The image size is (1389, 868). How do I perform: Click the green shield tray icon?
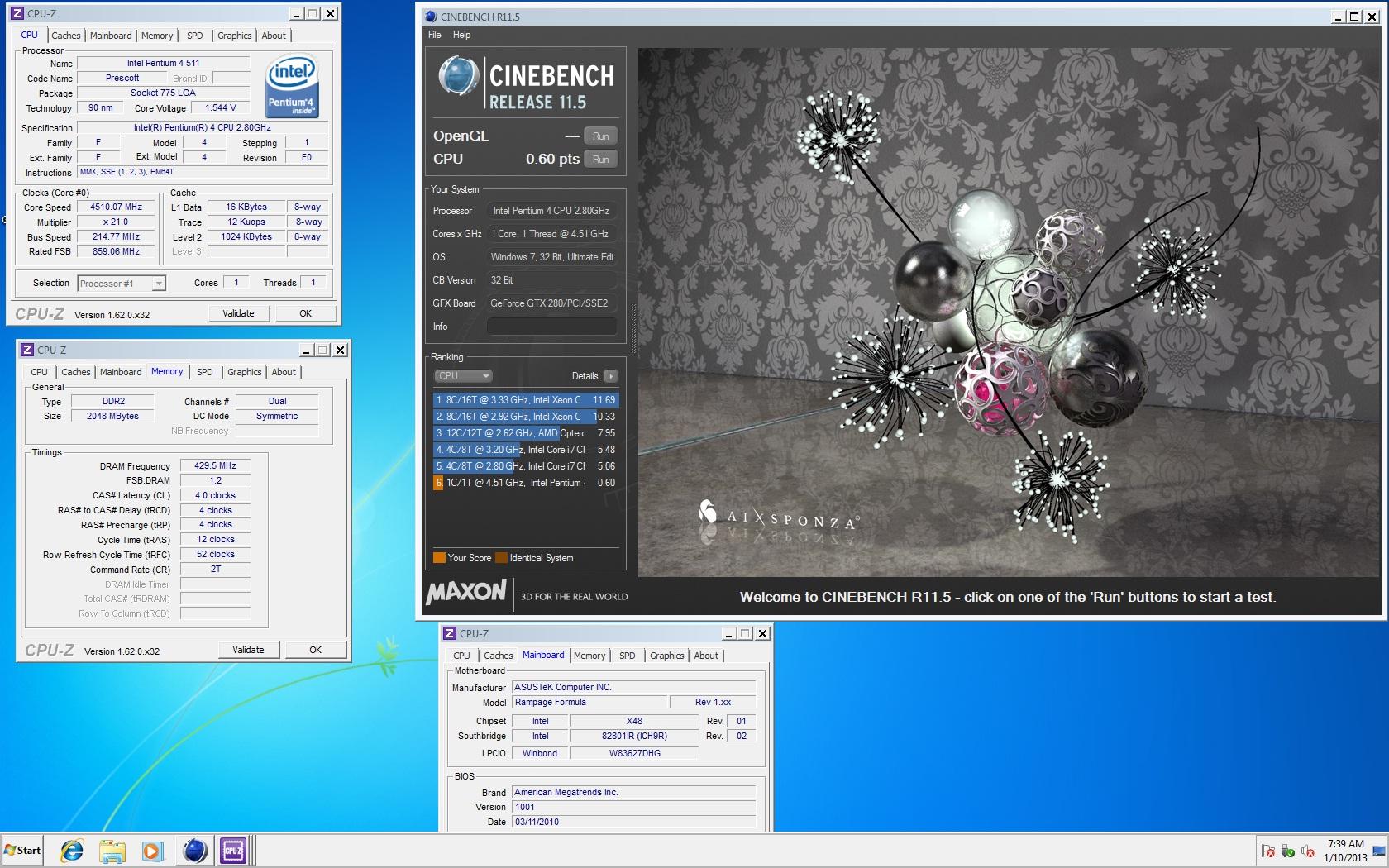click(1287, 851)
